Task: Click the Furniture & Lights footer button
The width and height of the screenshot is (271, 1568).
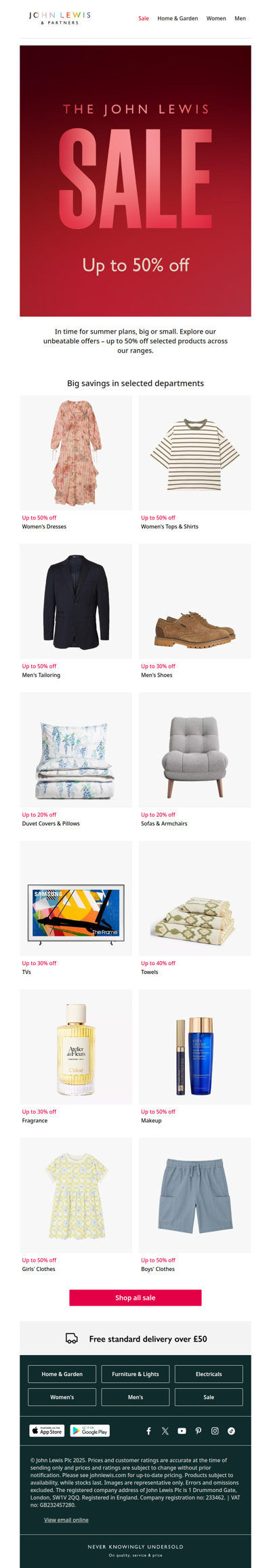Action: [135, 1374]
